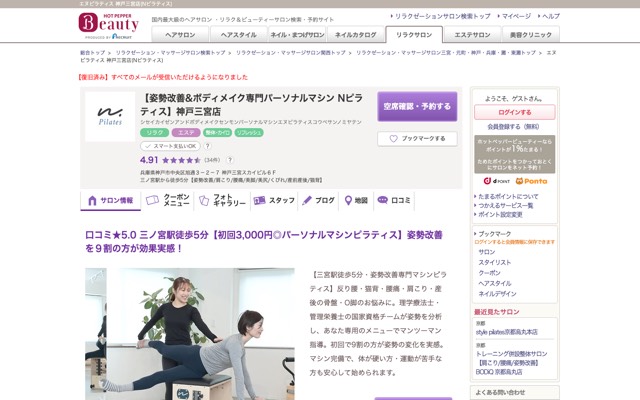Click the 4.91 rating score
The width and height of the screenshot is (640, 400).
click(149, 160)
